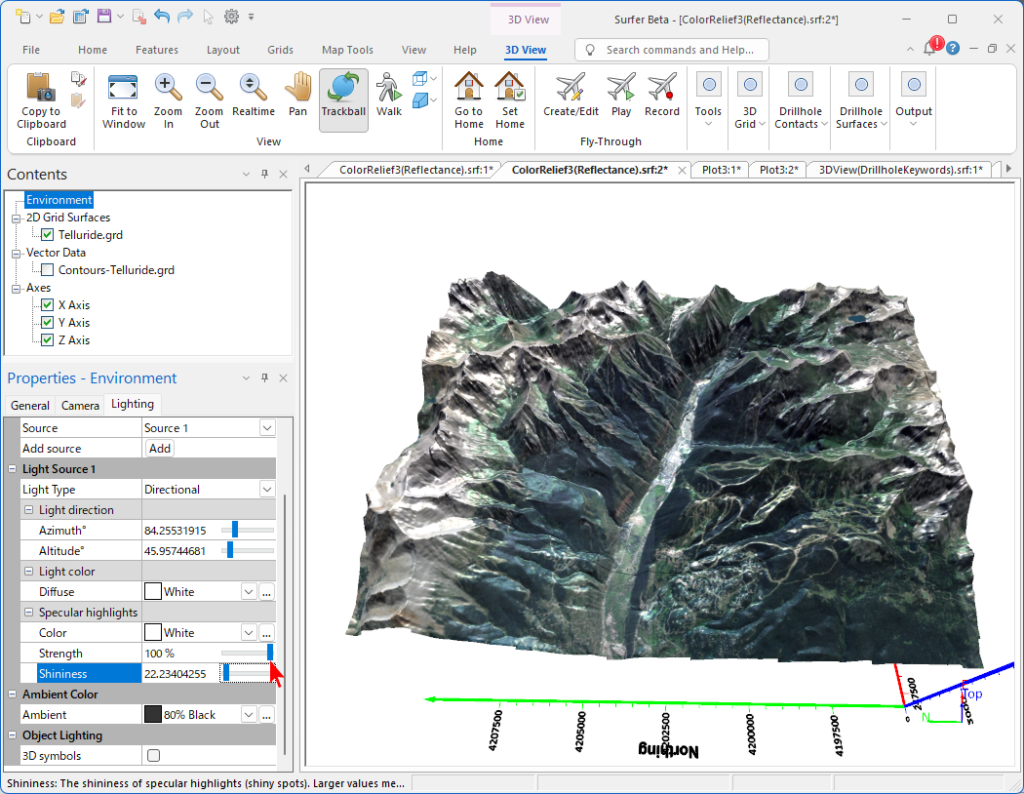Toggle the 3D symbols checkbox
Image resolution: width=1024 pixels, height=794 pixels.
click(x=153, y=755)
